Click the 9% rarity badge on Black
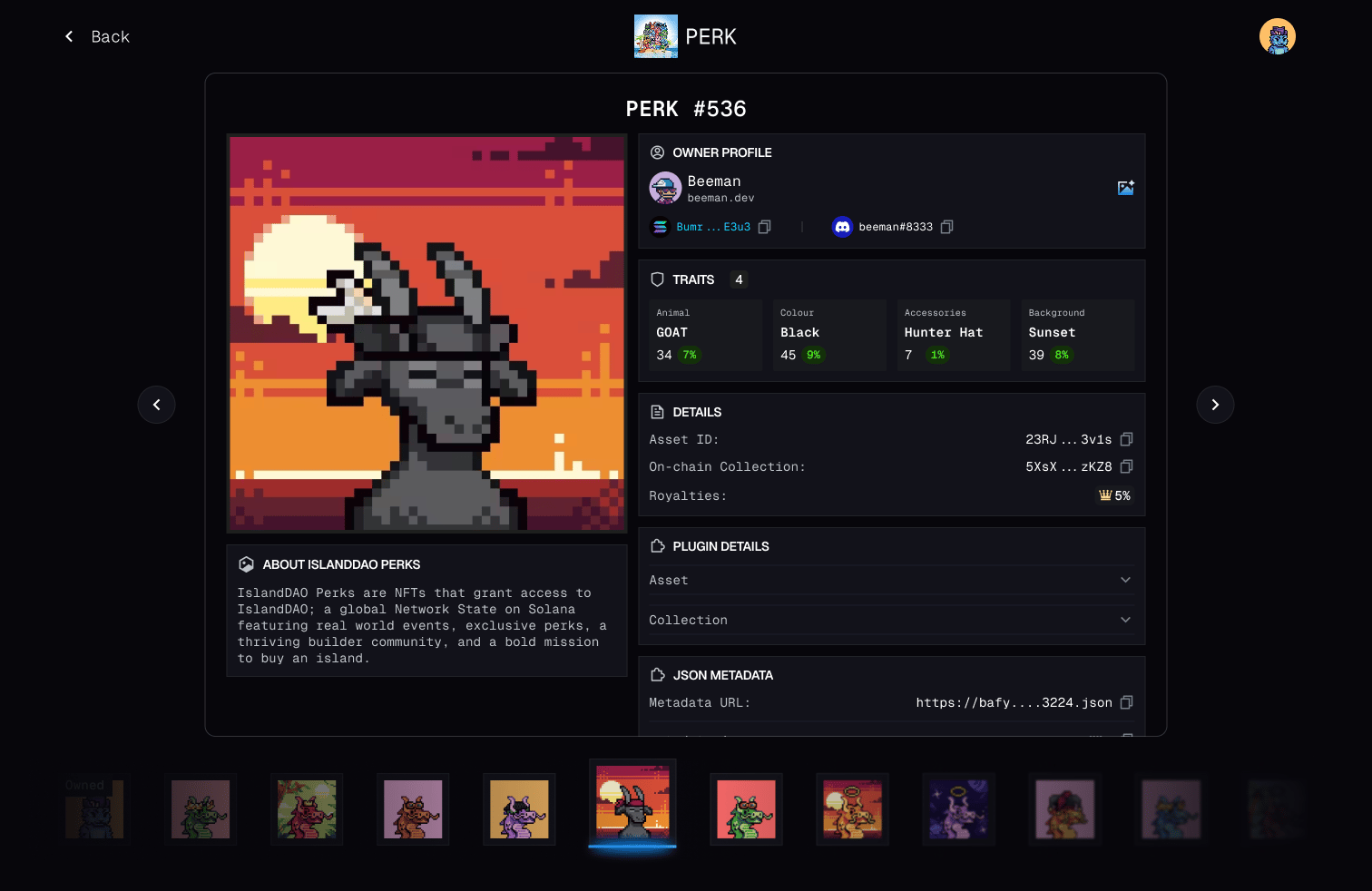The width and height of the screenshot is (1372, 891). tap(813, 355)
